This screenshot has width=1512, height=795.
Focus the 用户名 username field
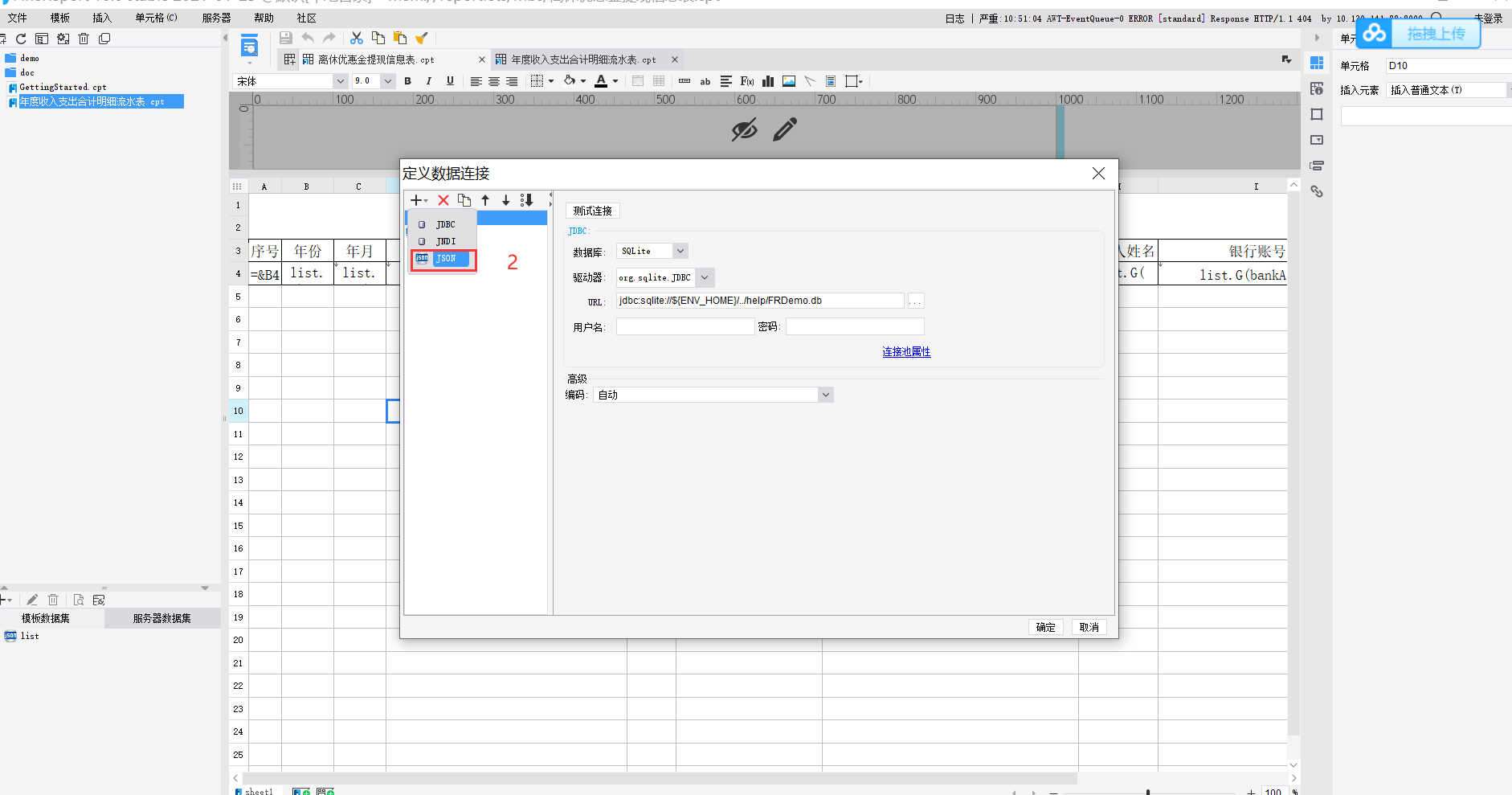coord(685,326)
